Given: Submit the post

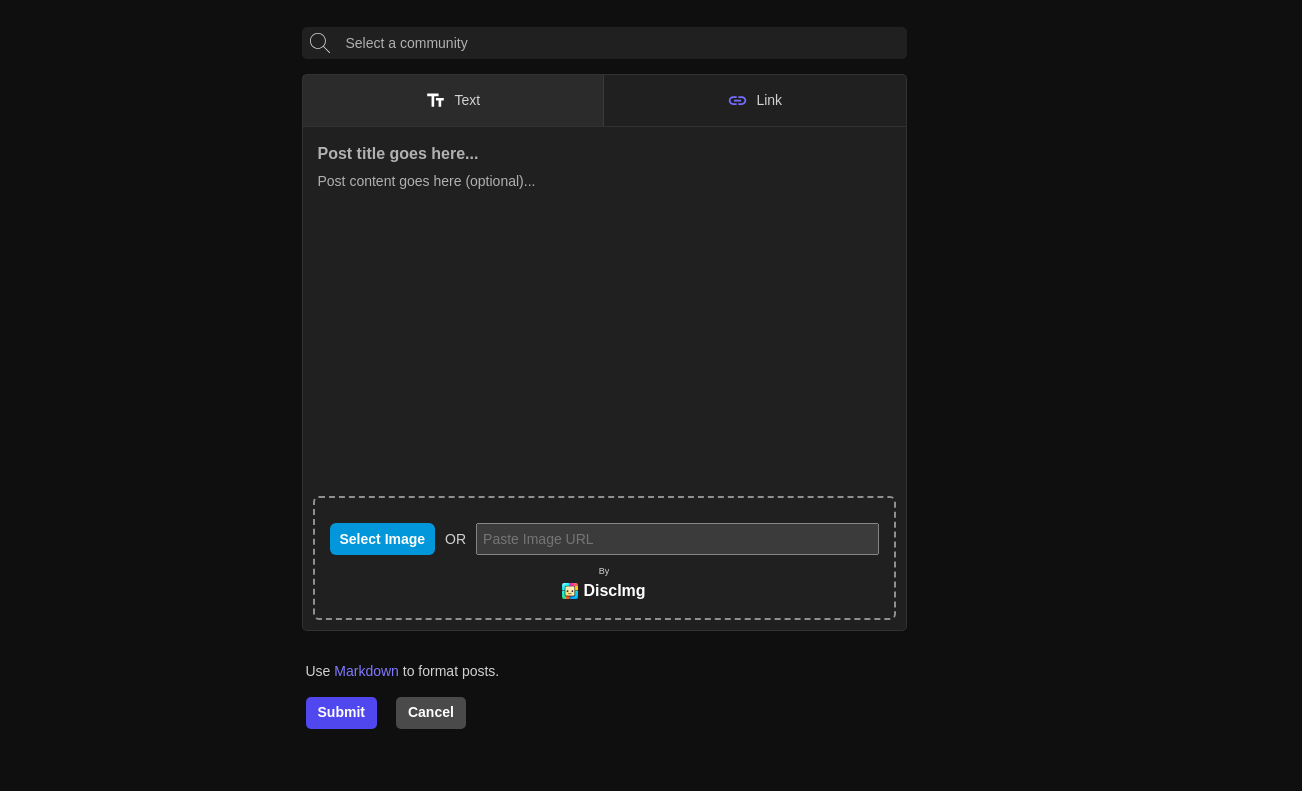Looking at the screenshot, I should pos(341,713).
